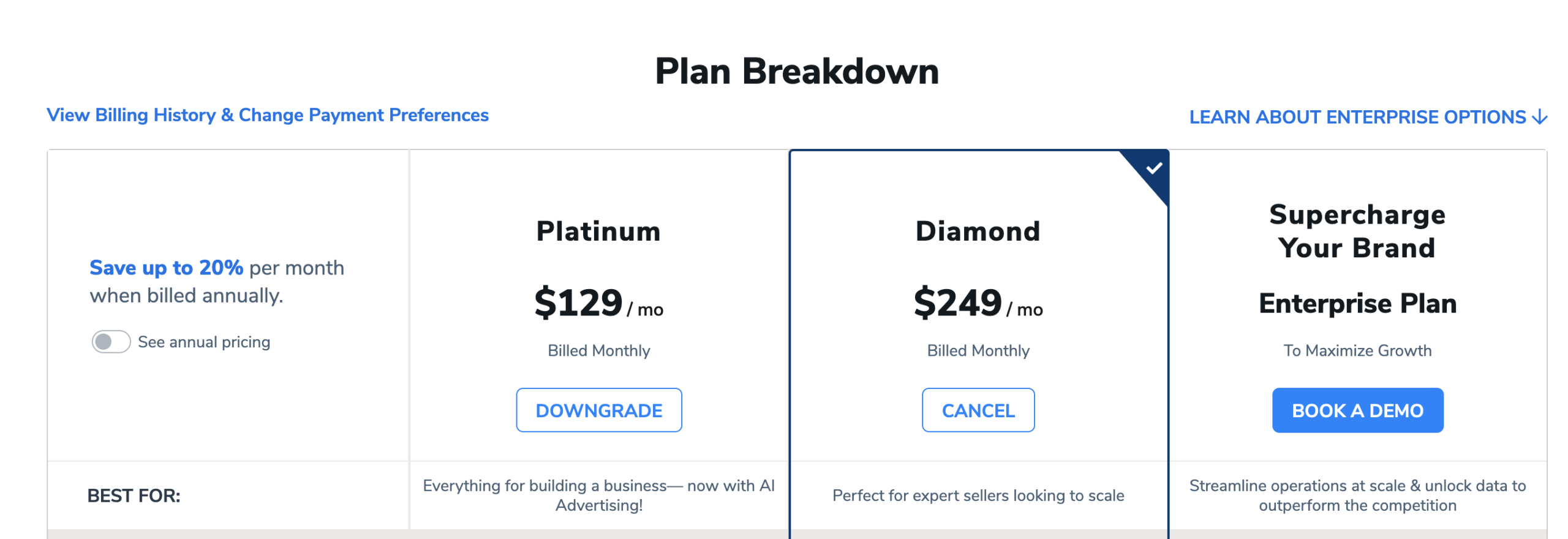Click the Plan Breakdown page title
This screenshot has width=1568, height=539.
click(x=796, y=71)
